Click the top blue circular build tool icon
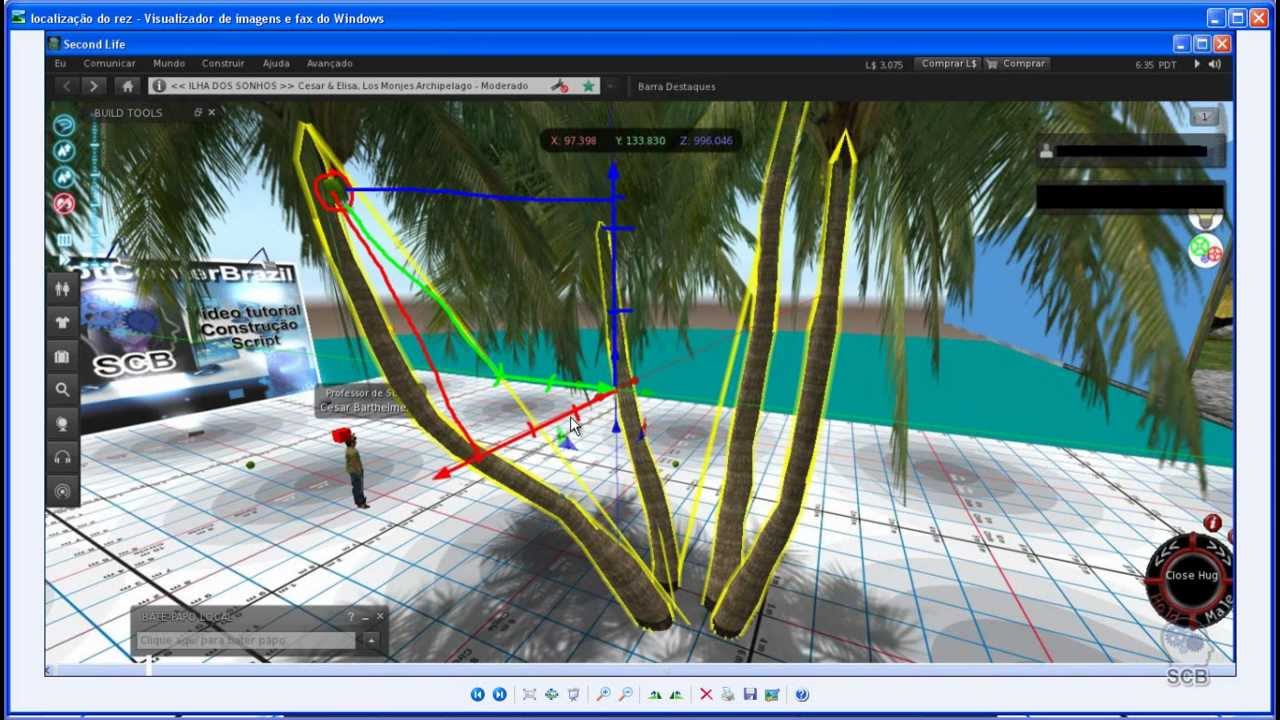Image resolution: width=1280 pixels, height=720 pixels. pyautogui.click(x=64, y=125)
